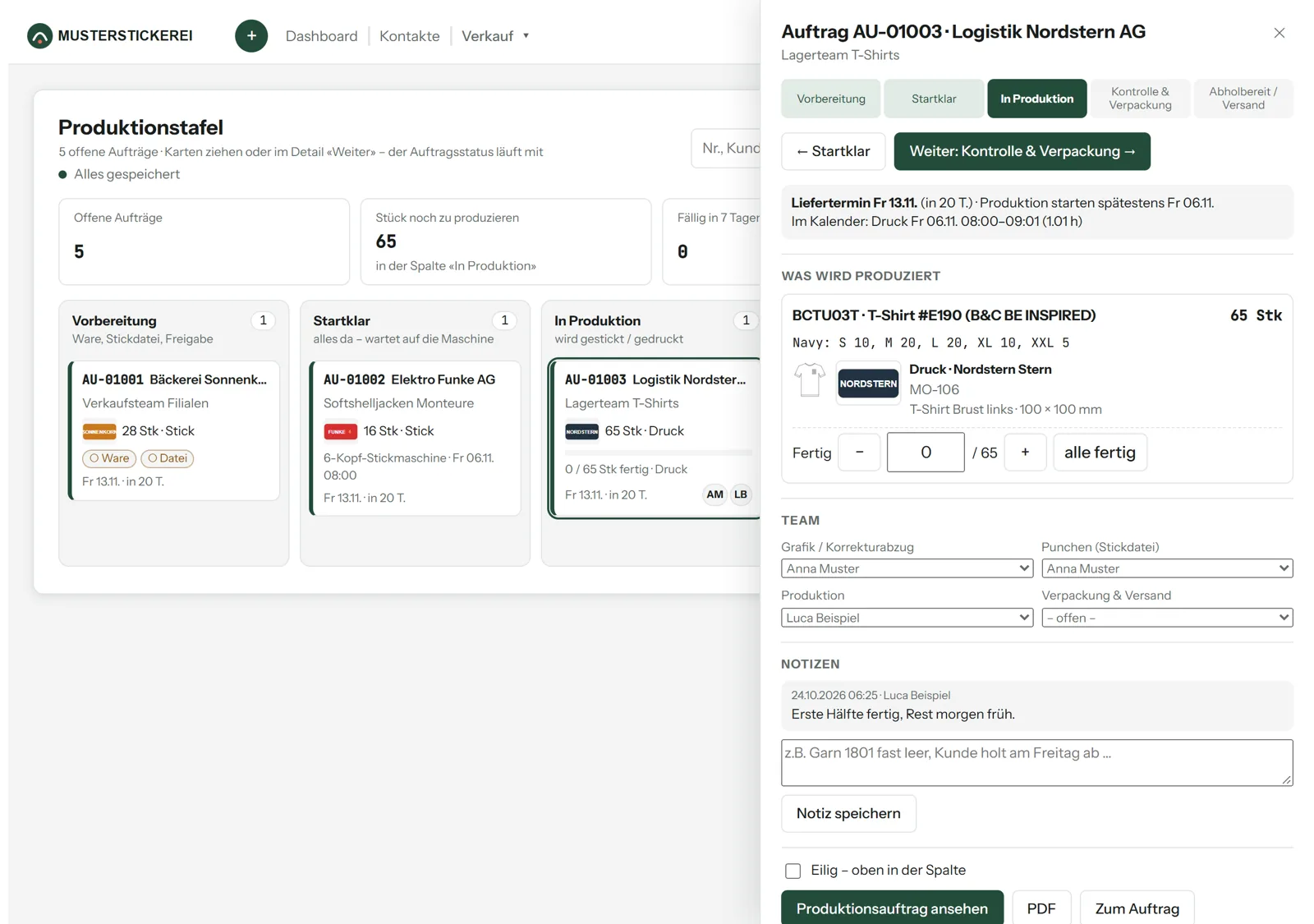This screenshot has height=924, width=1314.
Task: Click the T-shirt icon beside Nordstern logo
Action: 810,380
